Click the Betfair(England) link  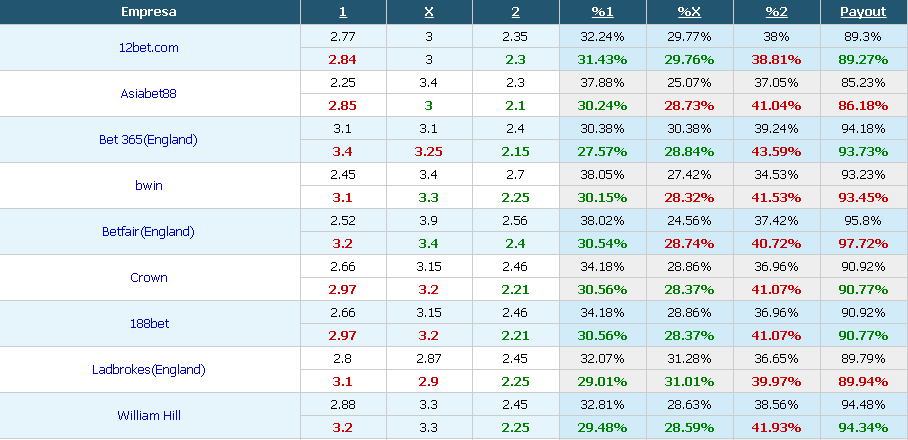click(148, 232)
